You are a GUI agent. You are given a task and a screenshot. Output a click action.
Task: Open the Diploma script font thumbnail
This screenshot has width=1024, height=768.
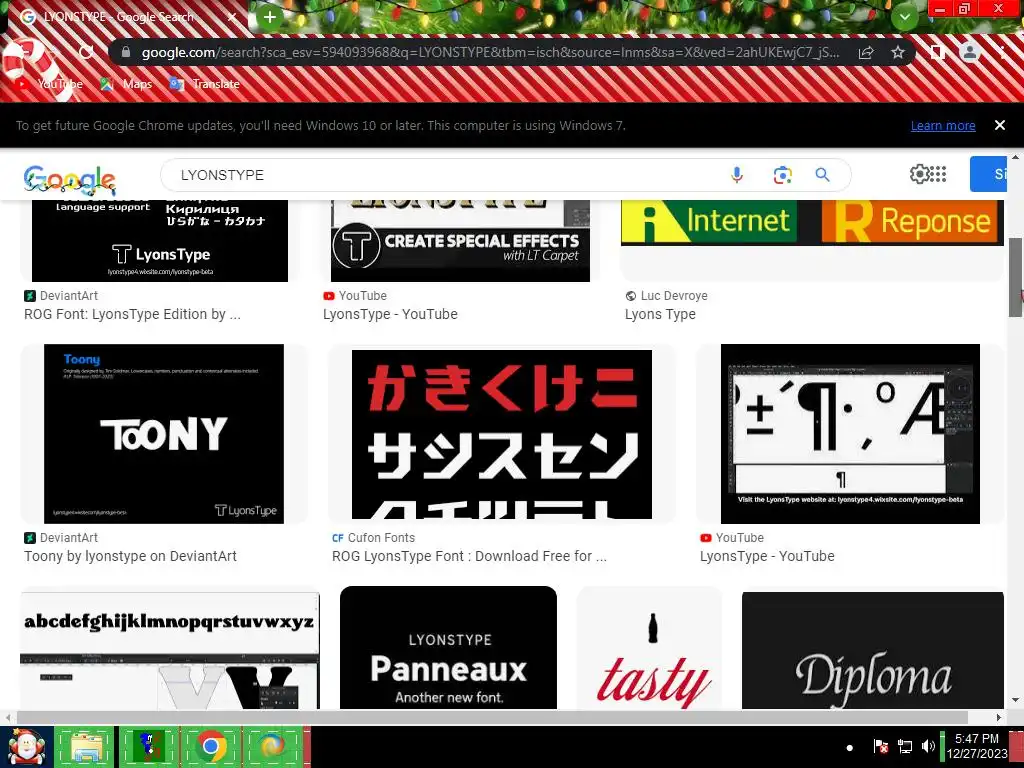872,650
